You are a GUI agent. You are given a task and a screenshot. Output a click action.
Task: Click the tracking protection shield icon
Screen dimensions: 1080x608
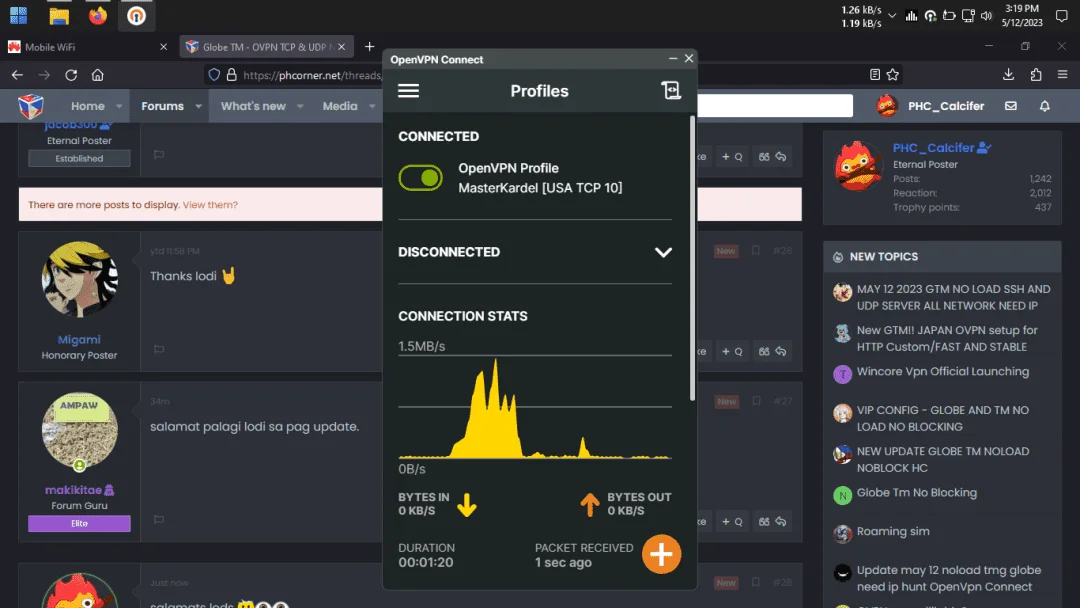[214, 75]
